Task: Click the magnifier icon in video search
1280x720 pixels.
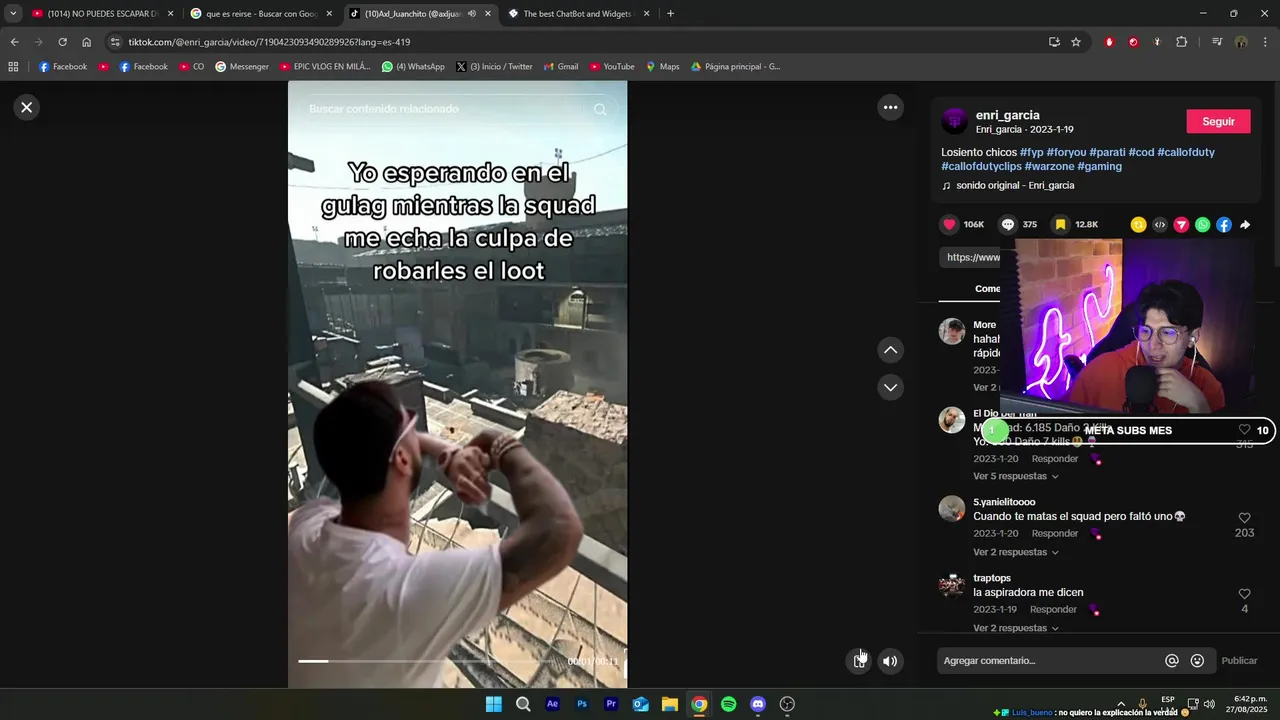Action: coord(600,109)
